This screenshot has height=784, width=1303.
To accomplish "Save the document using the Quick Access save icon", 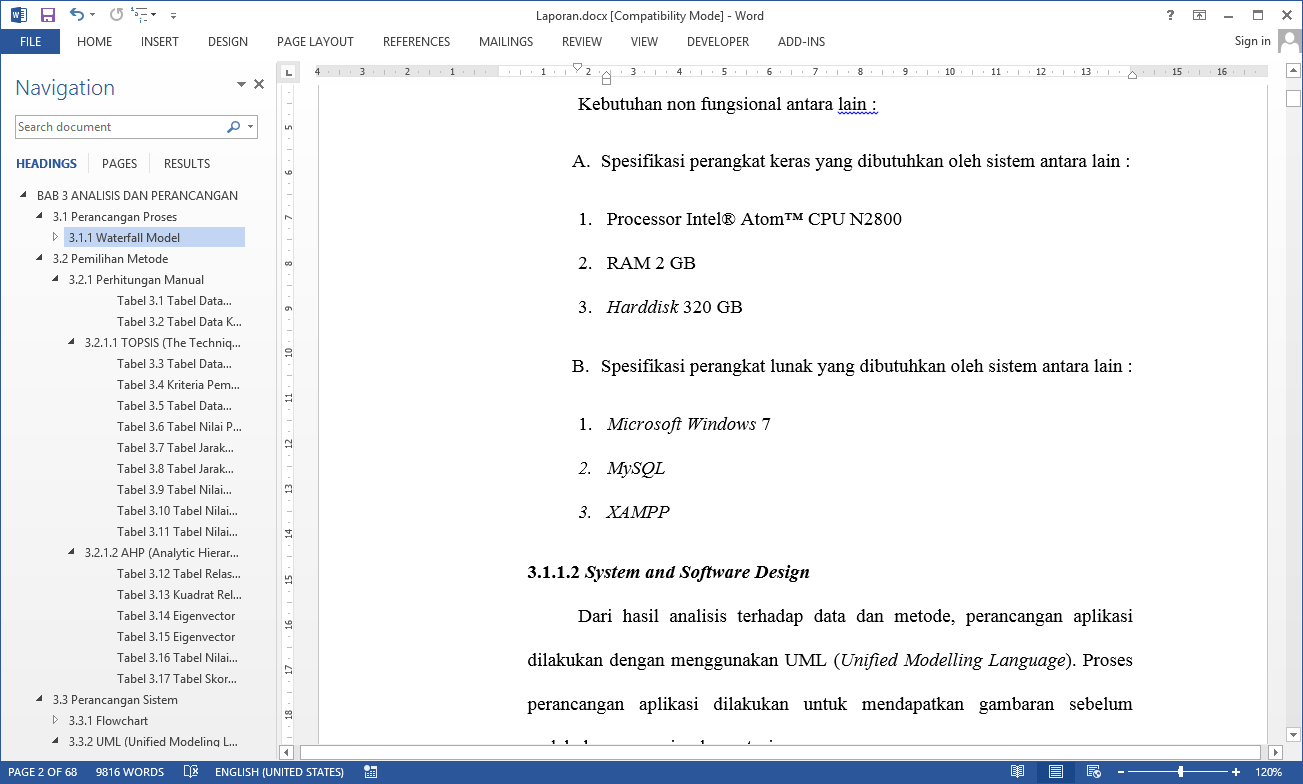I will (x=47, y=15).
